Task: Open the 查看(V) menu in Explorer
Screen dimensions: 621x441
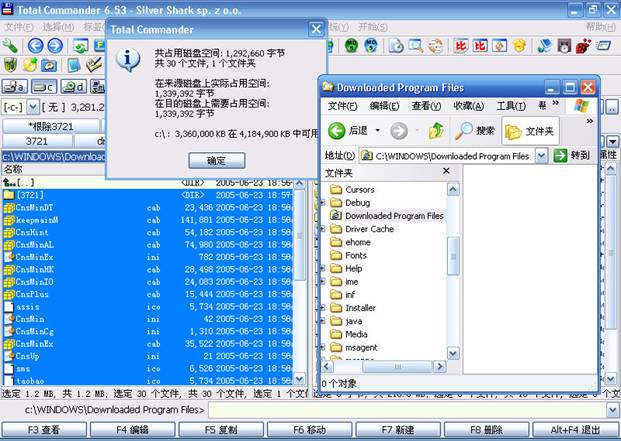Action: [x=427, y=106]
